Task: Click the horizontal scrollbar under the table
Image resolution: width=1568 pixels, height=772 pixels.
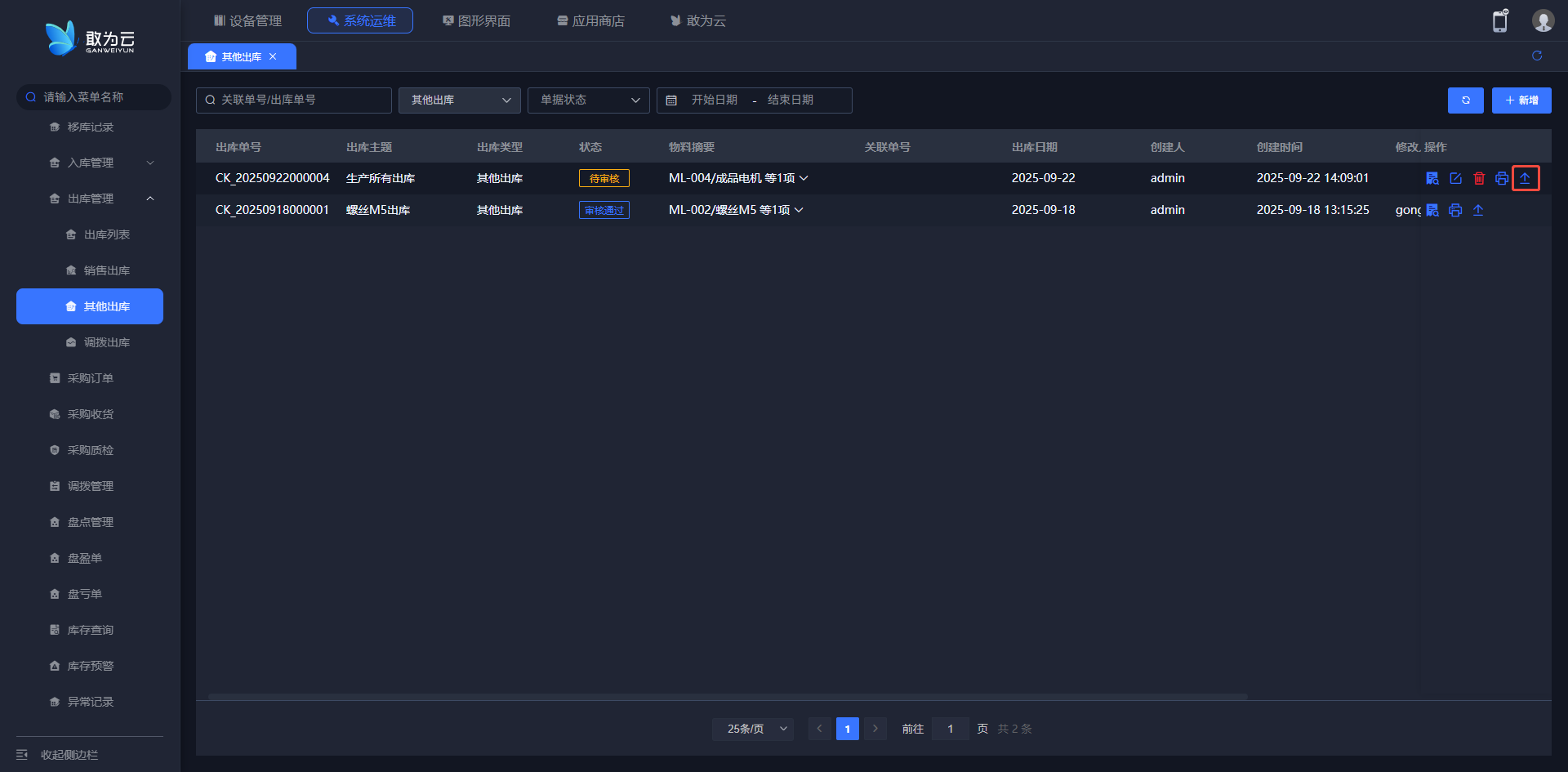Action: 728,697
